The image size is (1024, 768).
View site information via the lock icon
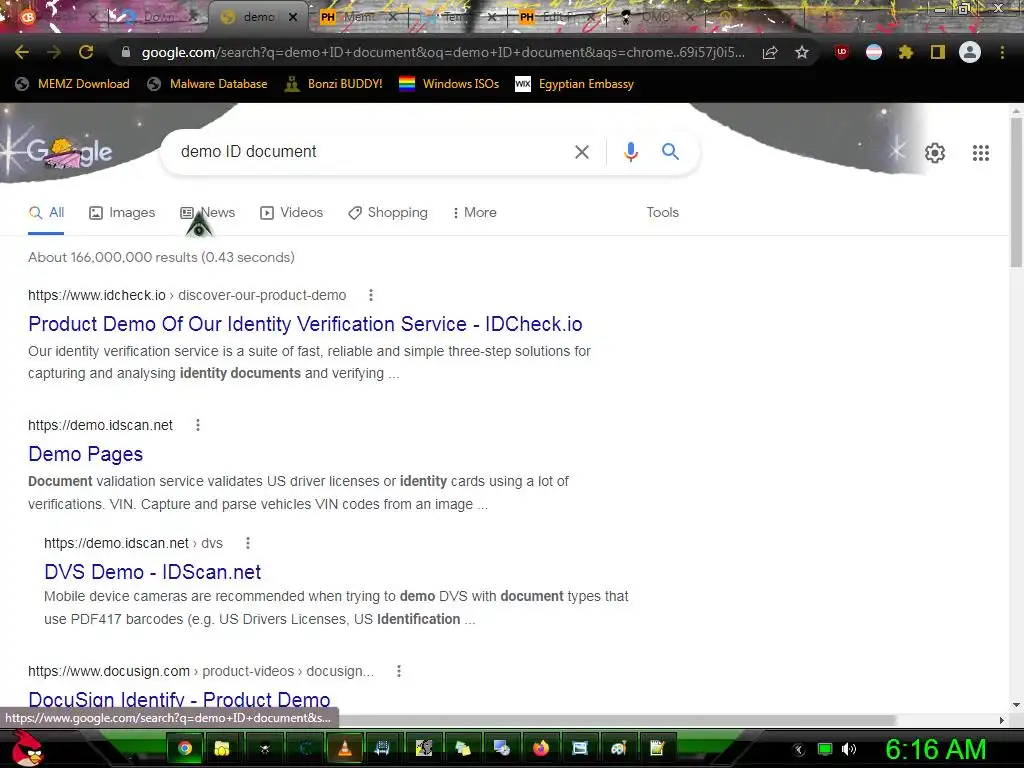(x=126, y=52)
